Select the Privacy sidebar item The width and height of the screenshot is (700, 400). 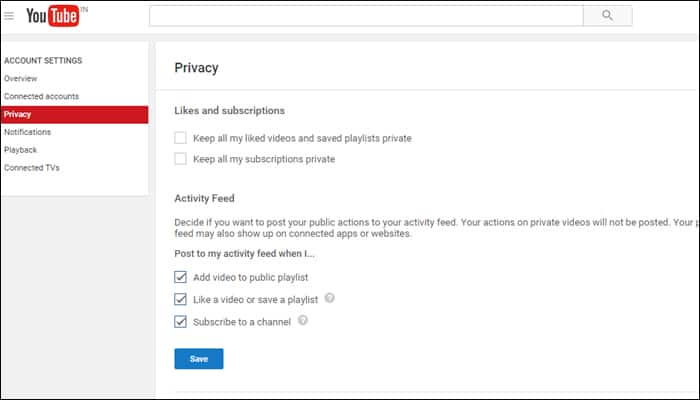pos(75,114)
